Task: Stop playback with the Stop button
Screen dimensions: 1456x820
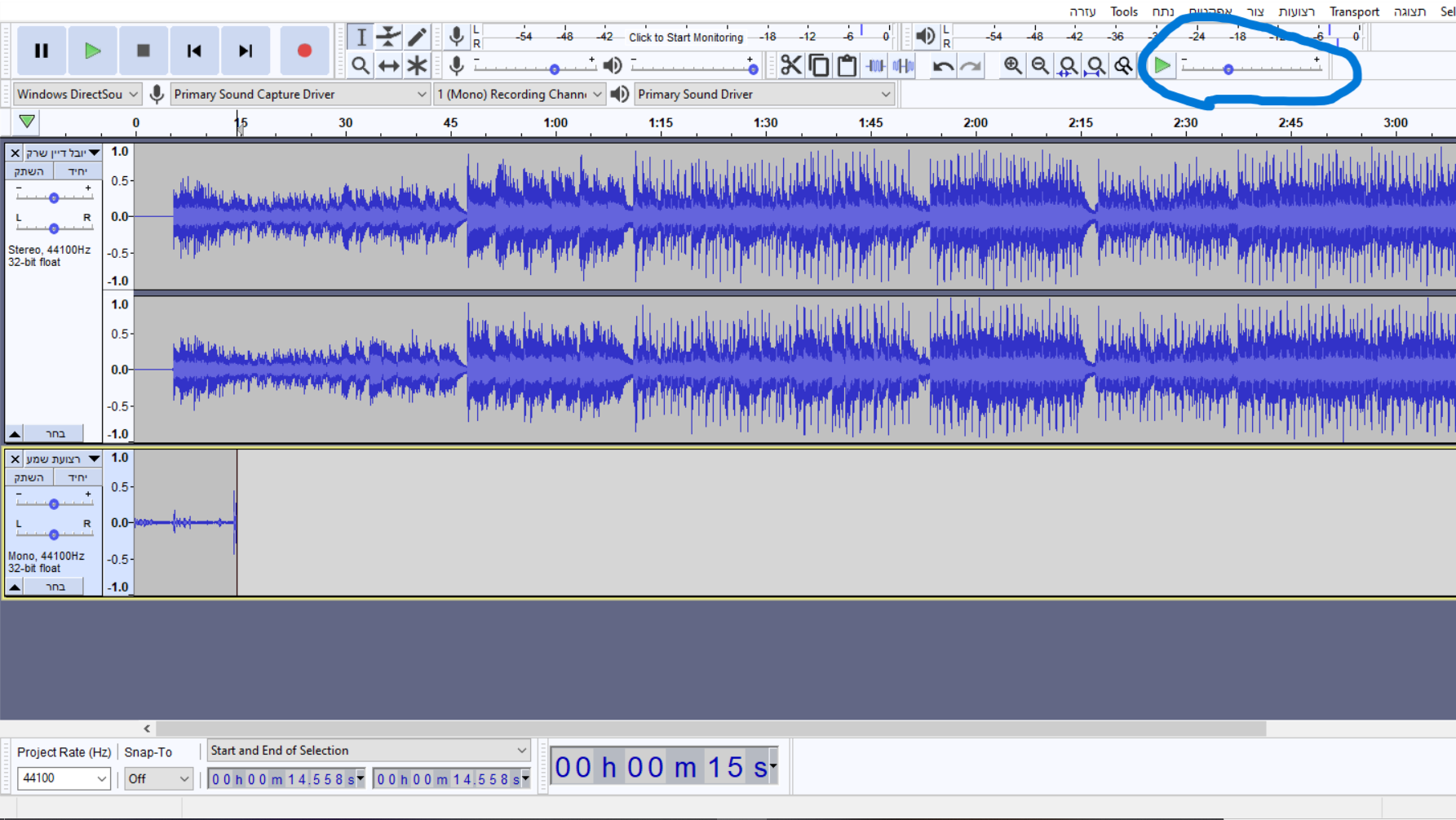Action: pos(144,51)
